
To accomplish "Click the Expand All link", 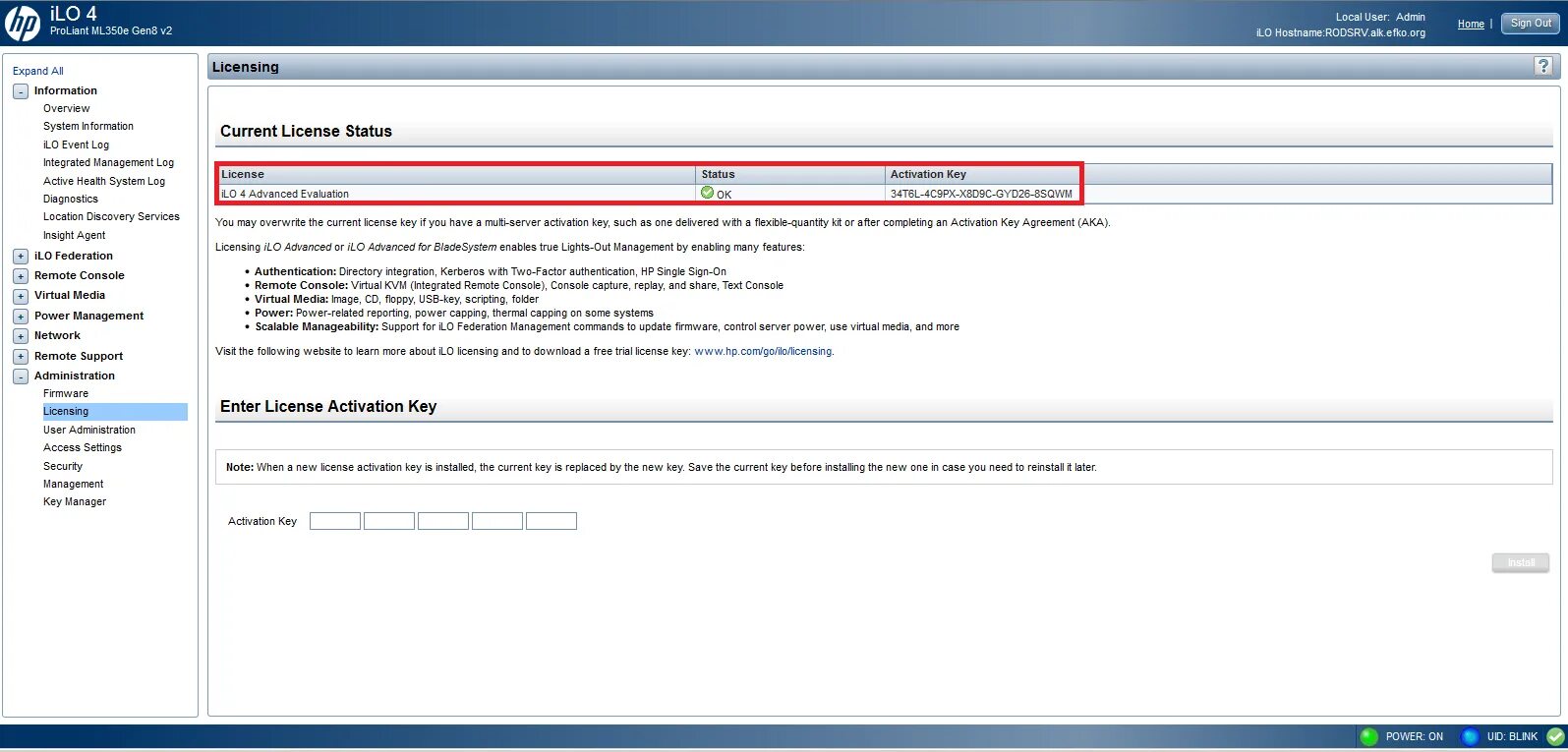I will (38, 71).
